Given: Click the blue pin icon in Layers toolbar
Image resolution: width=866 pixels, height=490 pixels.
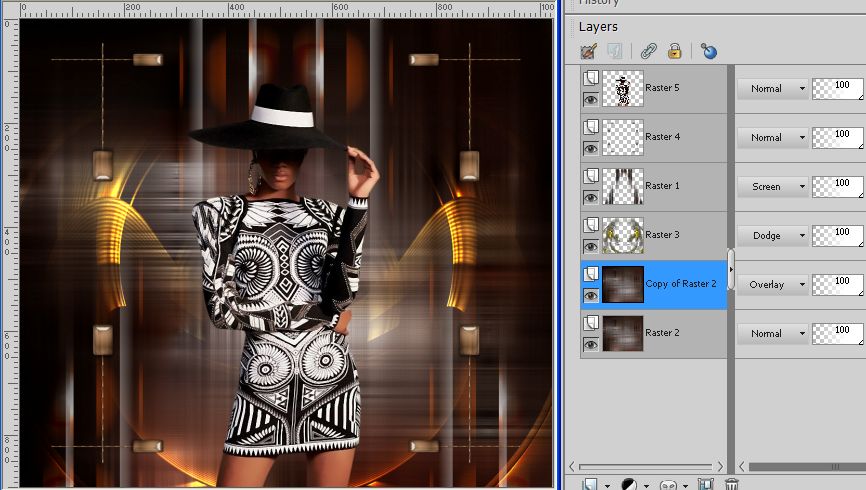Looking at the screenshot, I should pos(709,51).
